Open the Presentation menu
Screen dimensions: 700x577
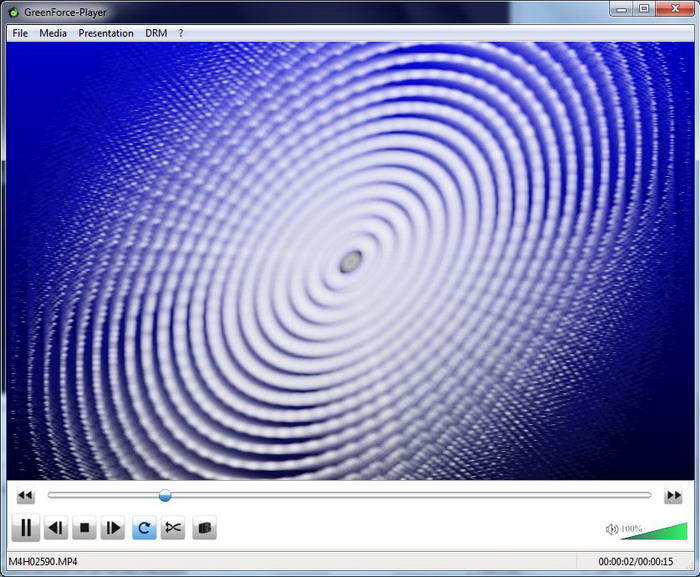[x=106, y=33]
